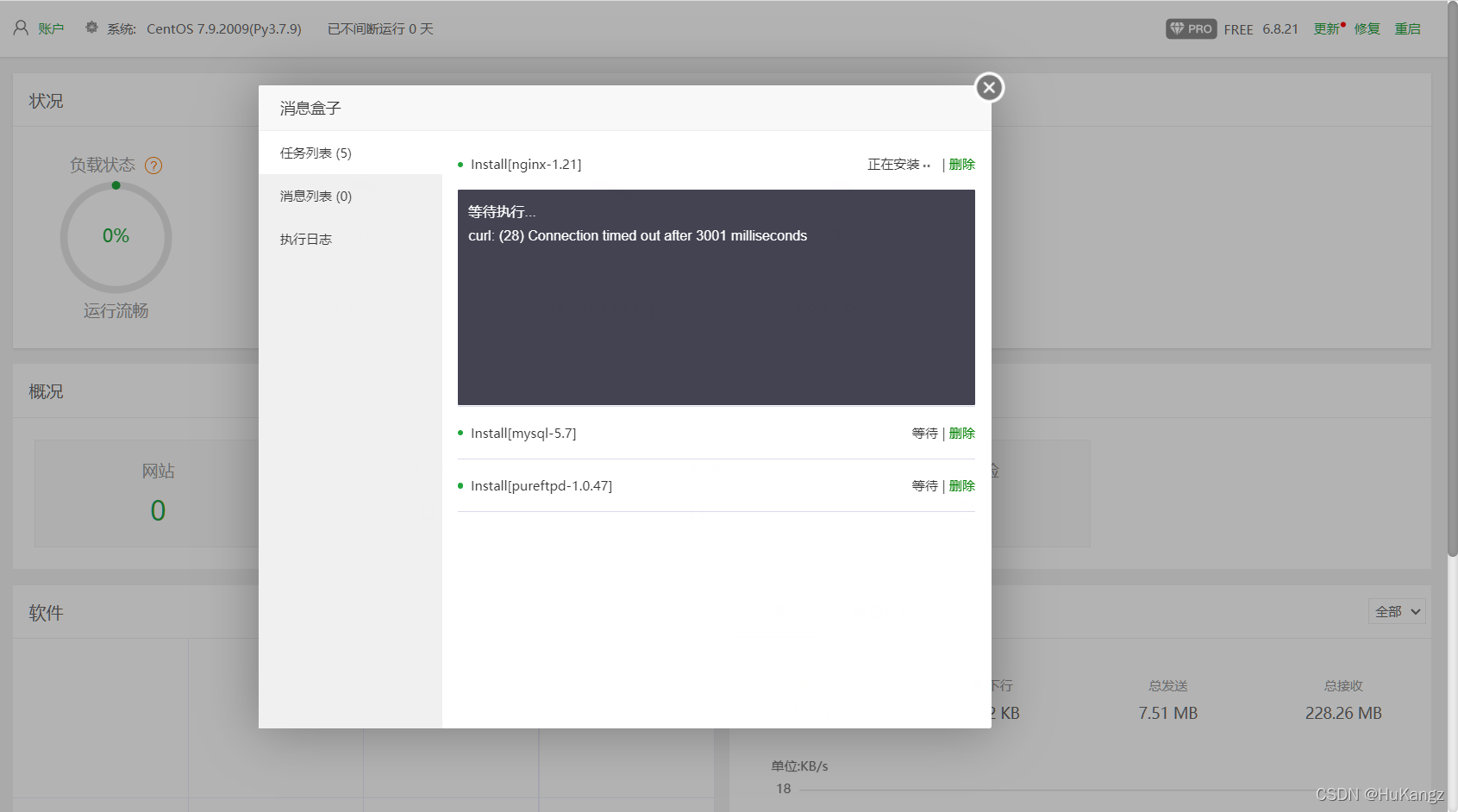Click the load status help icon
Viewport: 1458px width, 812px height.
coord(153,166)
